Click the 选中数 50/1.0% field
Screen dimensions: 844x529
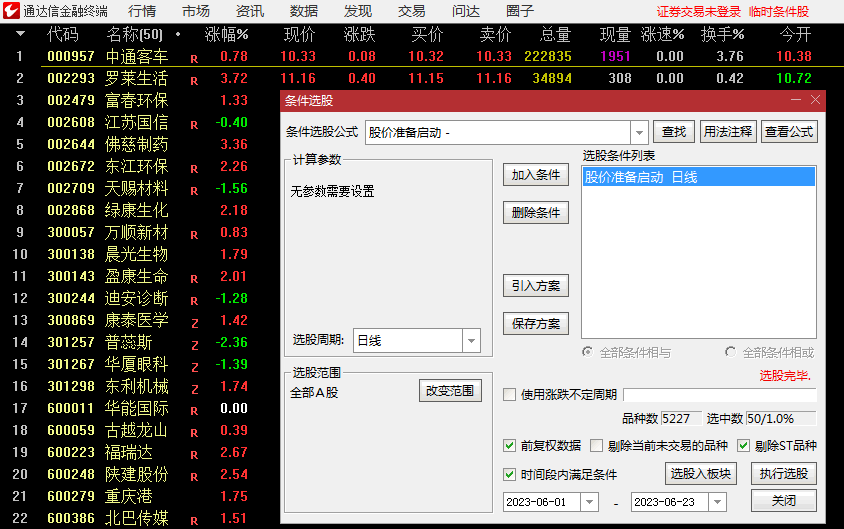pos(781,419)
